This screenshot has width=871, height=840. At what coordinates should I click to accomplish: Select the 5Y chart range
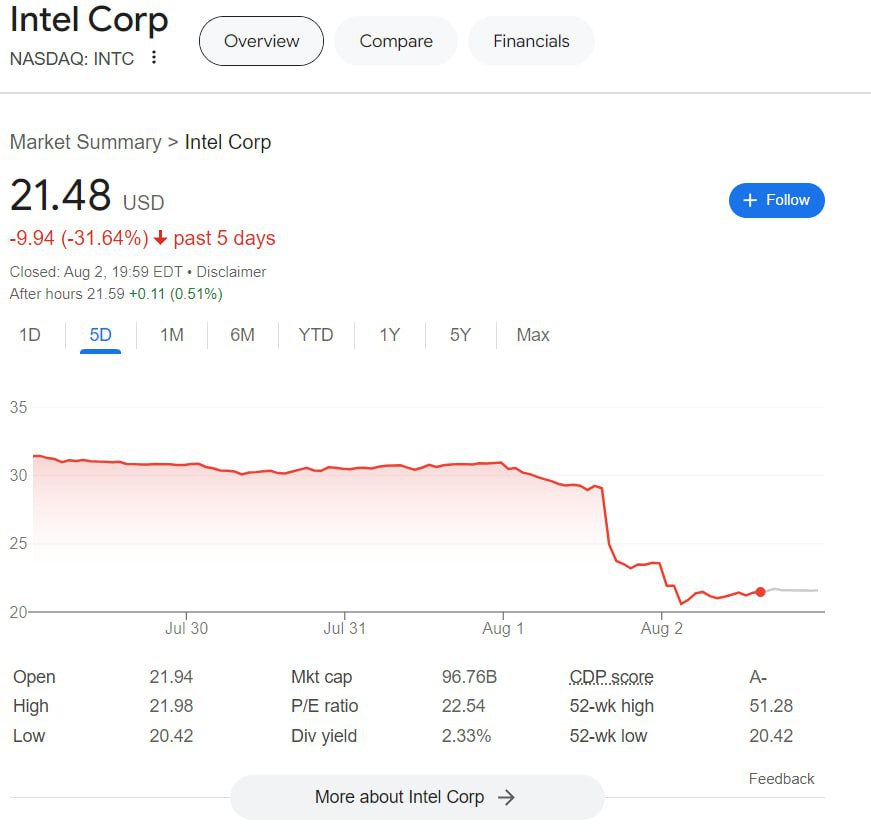[460, 335]
